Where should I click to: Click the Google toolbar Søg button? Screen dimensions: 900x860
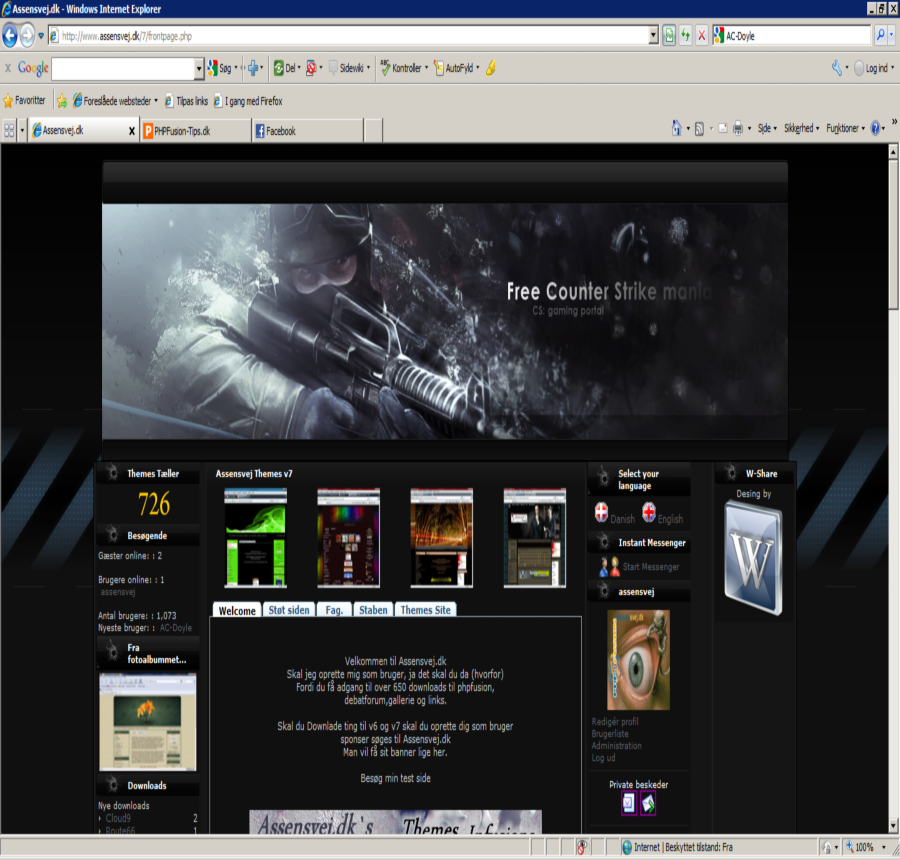click(222, 68)
